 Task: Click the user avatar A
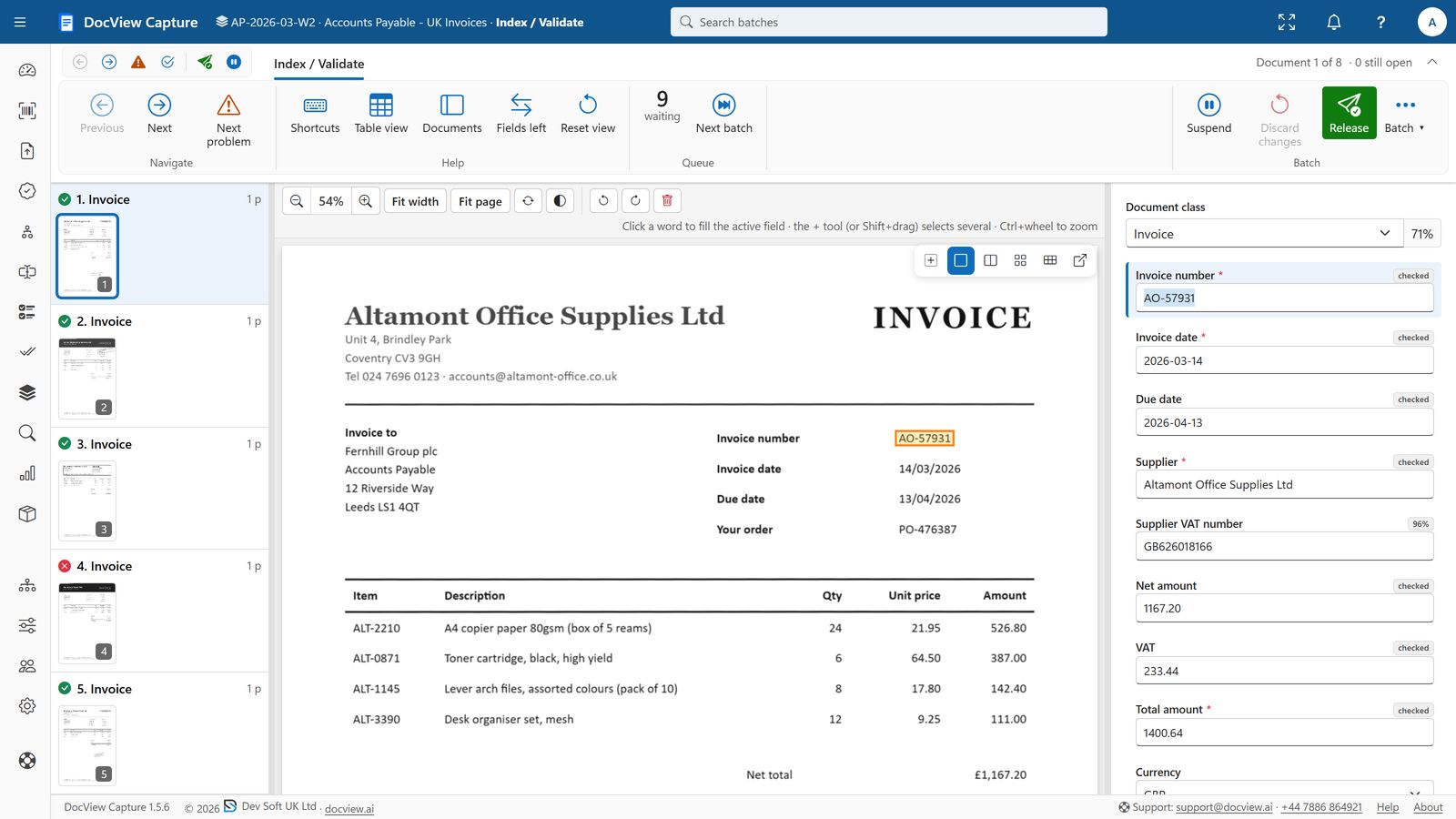tap(1432, 22)
